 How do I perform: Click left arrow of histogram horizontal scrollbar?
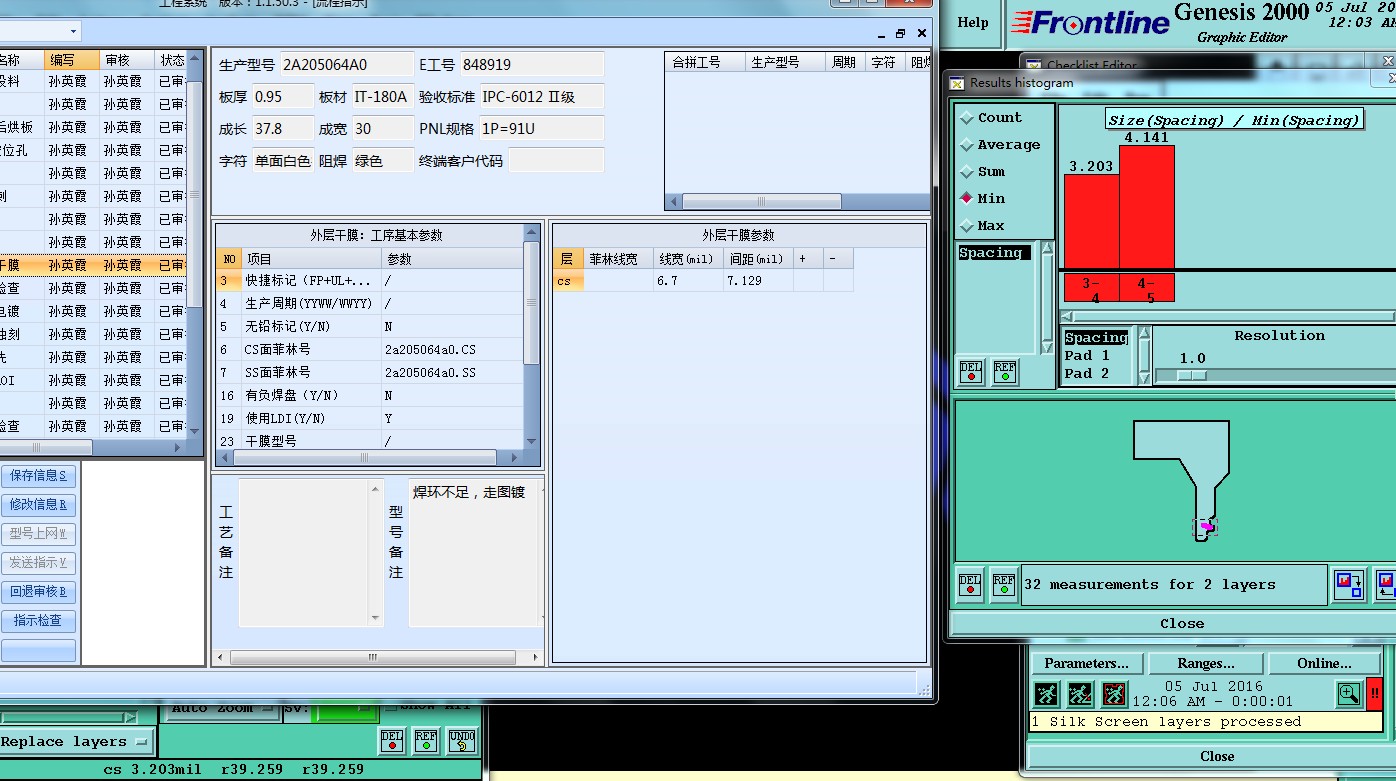click(1067, 316)
